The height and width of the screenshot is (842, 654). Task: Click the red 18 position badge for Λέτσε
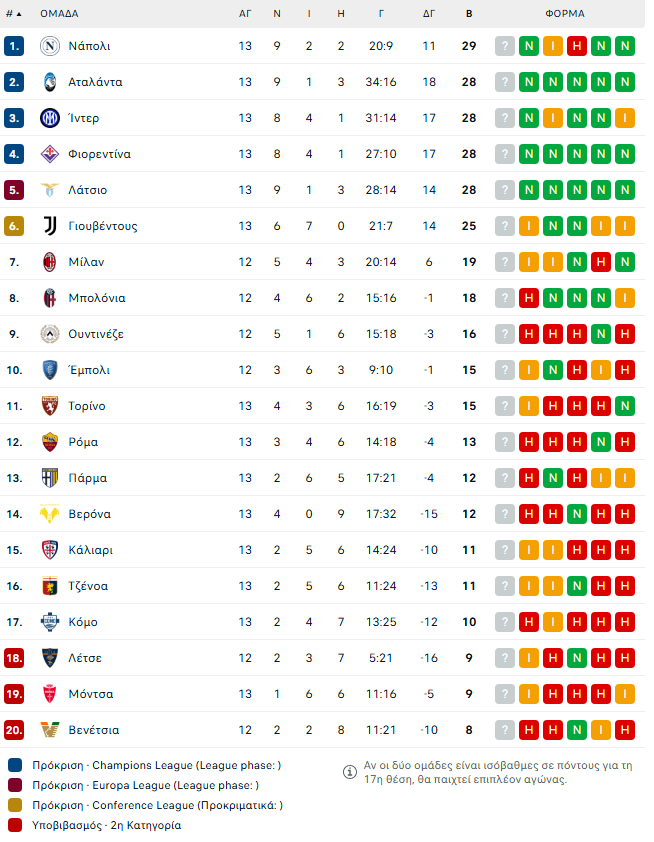(x=13, y=658)
